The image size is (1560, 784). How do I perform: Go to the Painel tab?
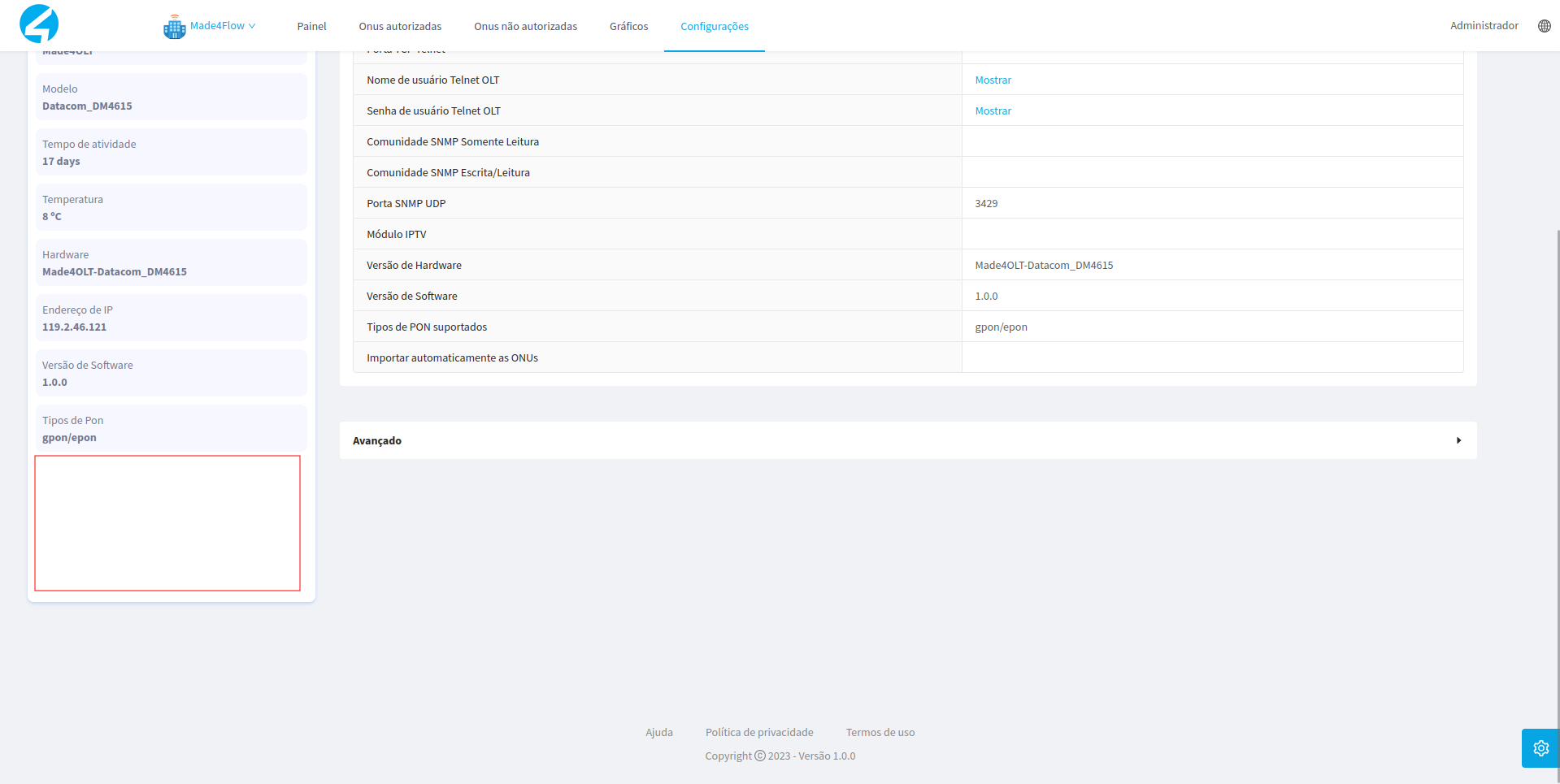click(x=311, y=27)
